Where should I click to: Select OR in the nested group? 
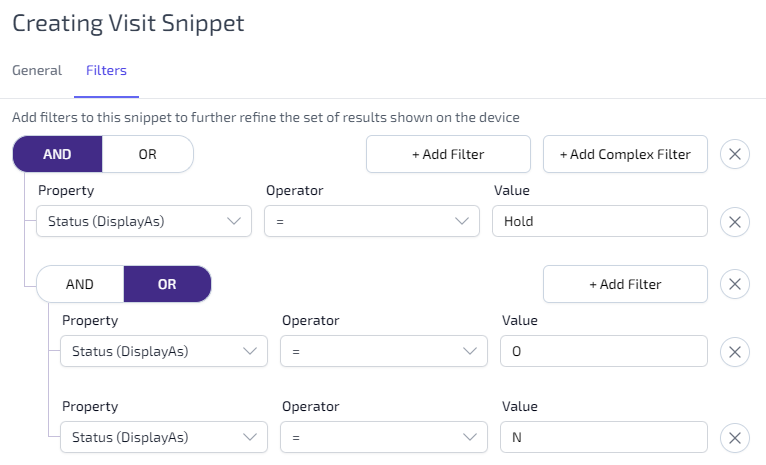tap(167, 284)
